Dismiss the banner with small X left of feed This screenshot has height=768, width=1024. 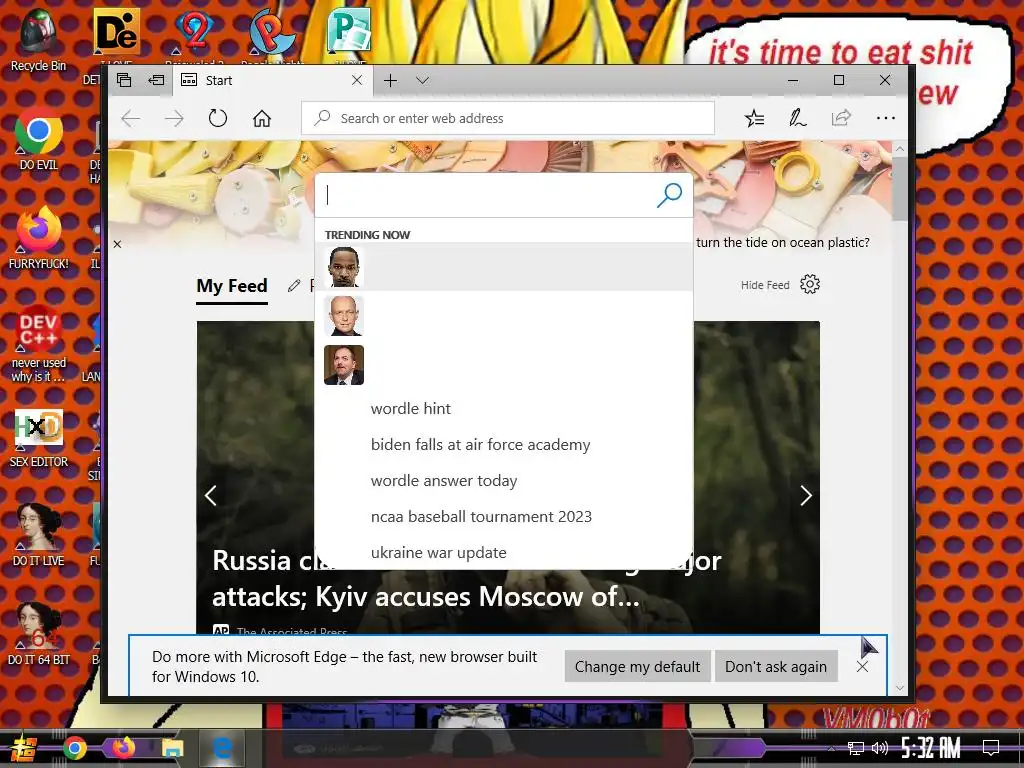(x=117, y=244)
